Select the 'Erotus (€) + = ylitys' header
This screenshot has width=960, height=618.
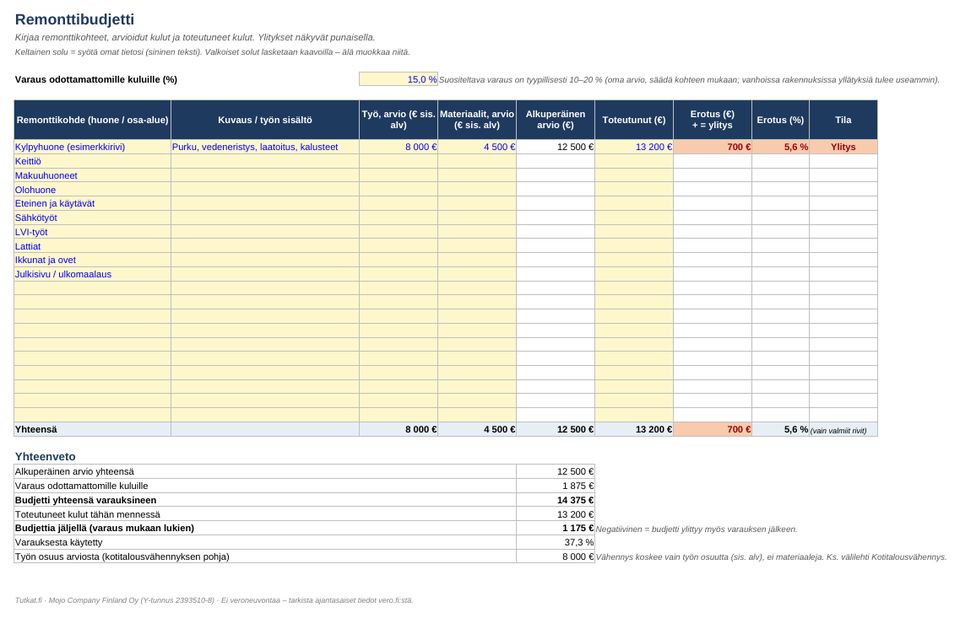(712, 119)
